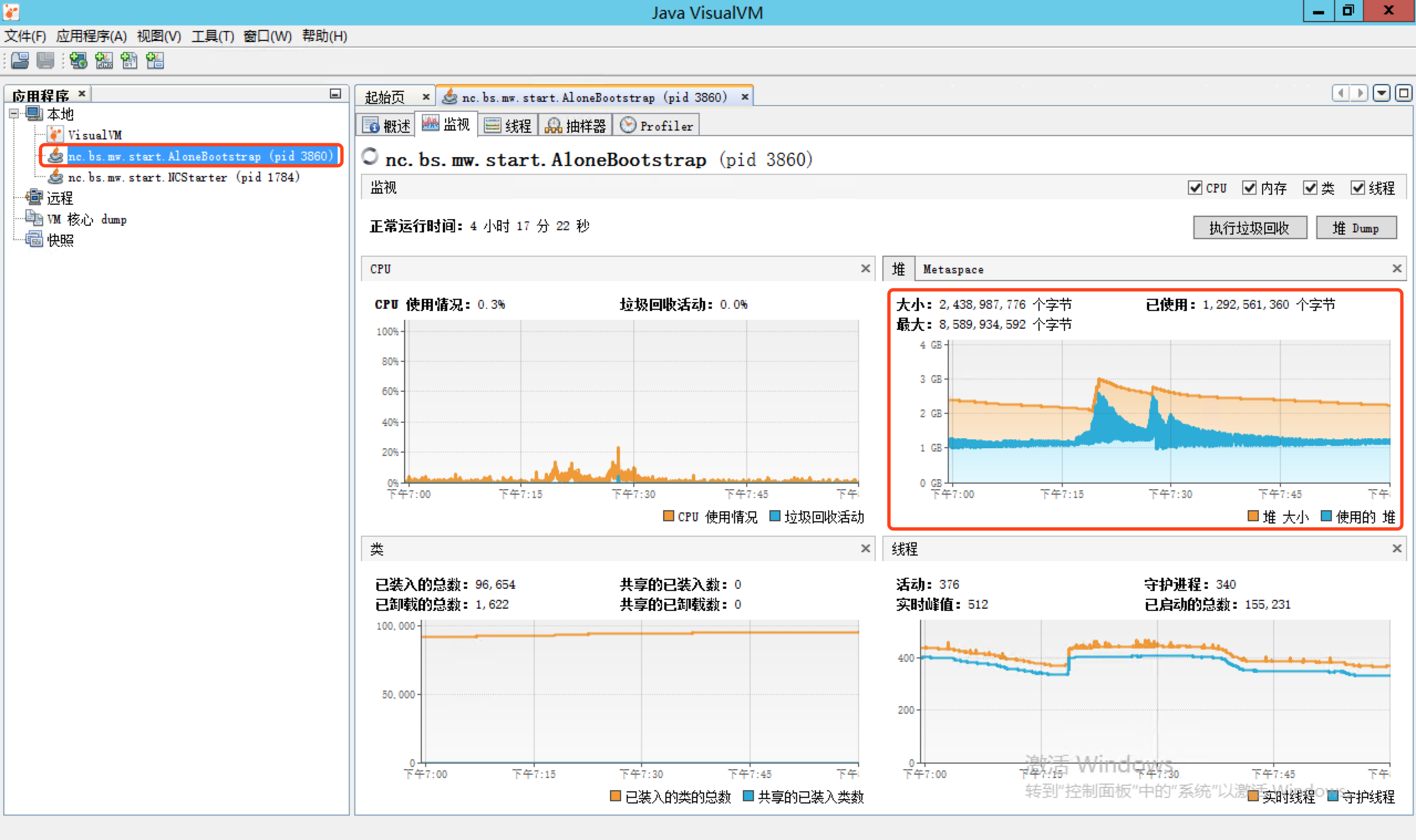This screenshot has width=1416, height=840.
Task: Select AloneBootstrap pid 3860 in tree
Action: tap(200, 155)
